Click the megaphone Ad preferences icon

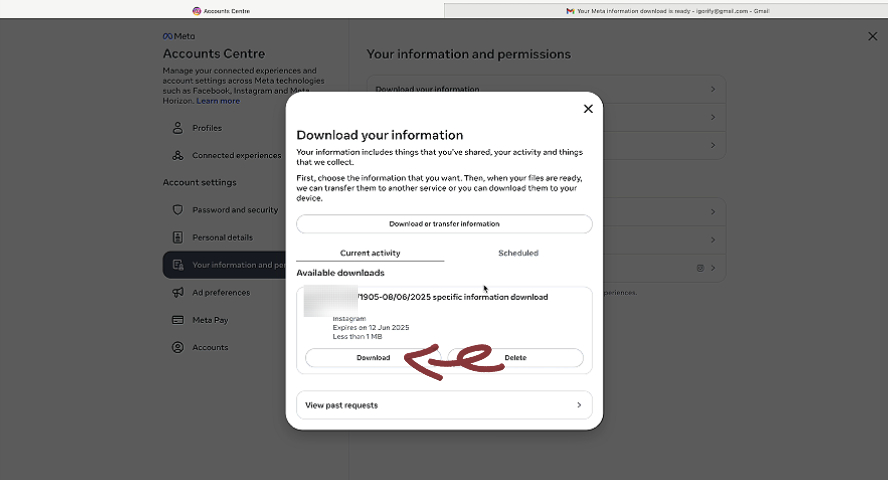click(x=178, y=292)
